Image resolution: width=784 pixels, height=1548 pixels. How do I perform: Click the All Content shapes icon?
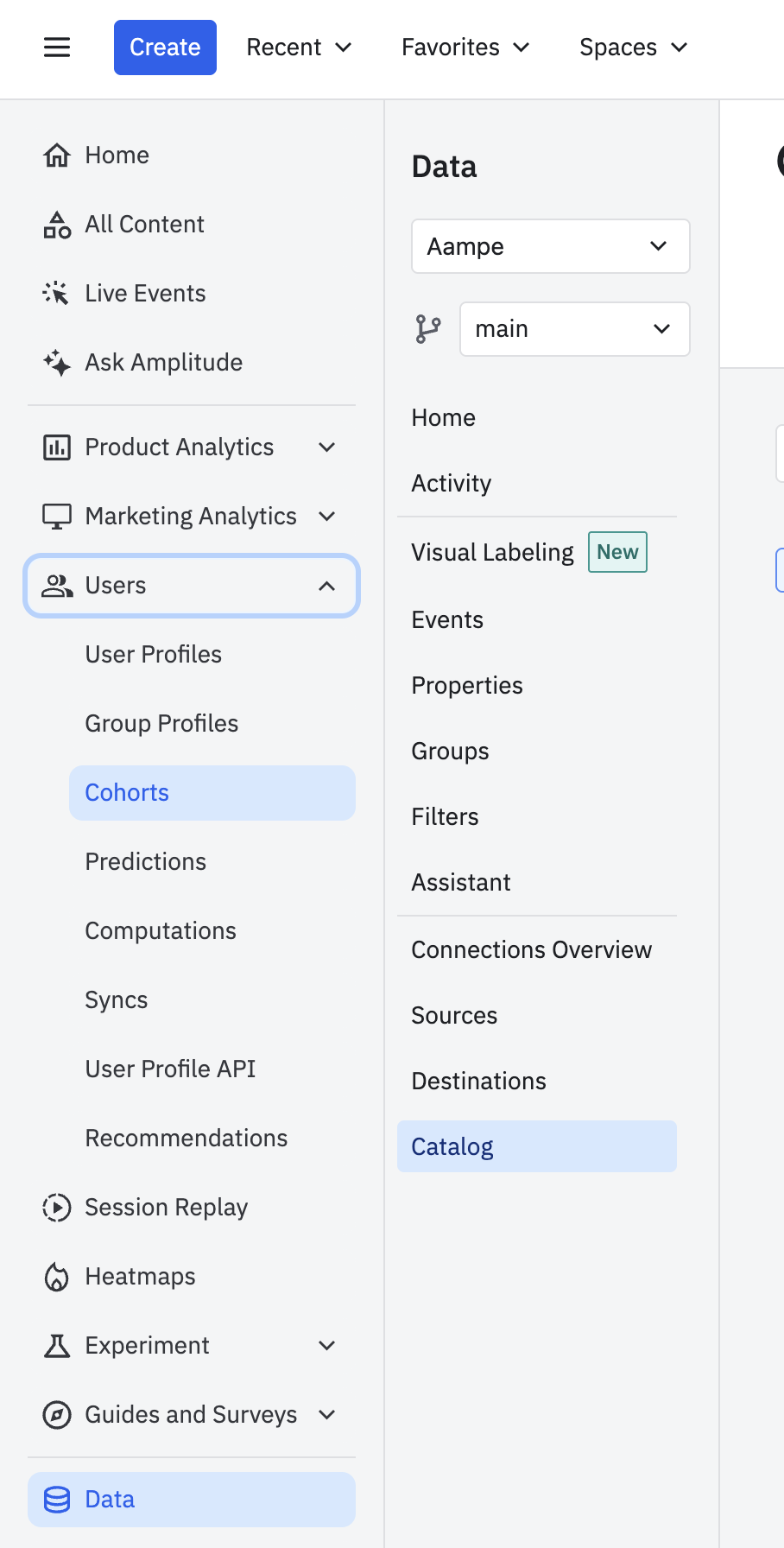57,225
